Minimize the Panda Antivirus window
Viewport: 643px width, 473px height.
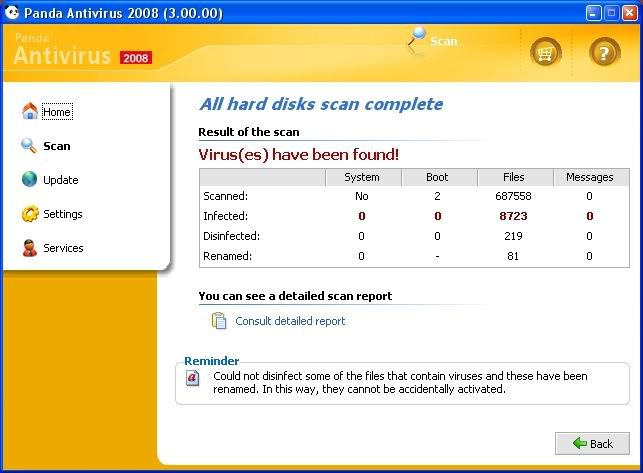pos(593,13)
